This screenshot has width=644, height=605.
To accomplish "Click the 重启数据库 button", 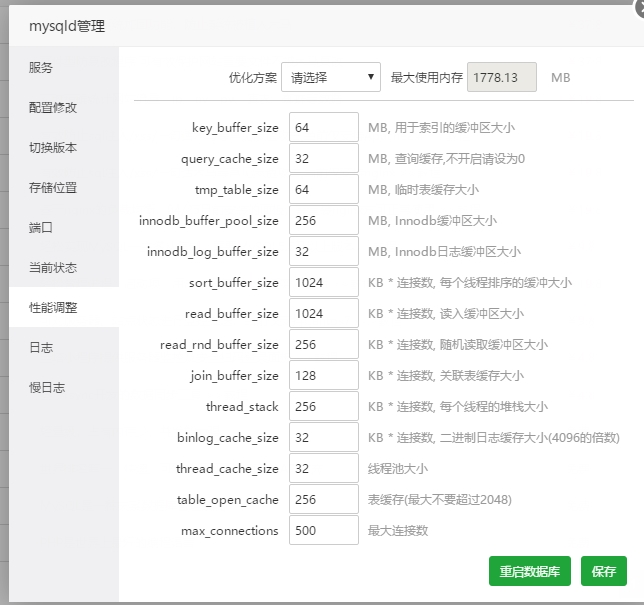I will [x=530, y=571].
